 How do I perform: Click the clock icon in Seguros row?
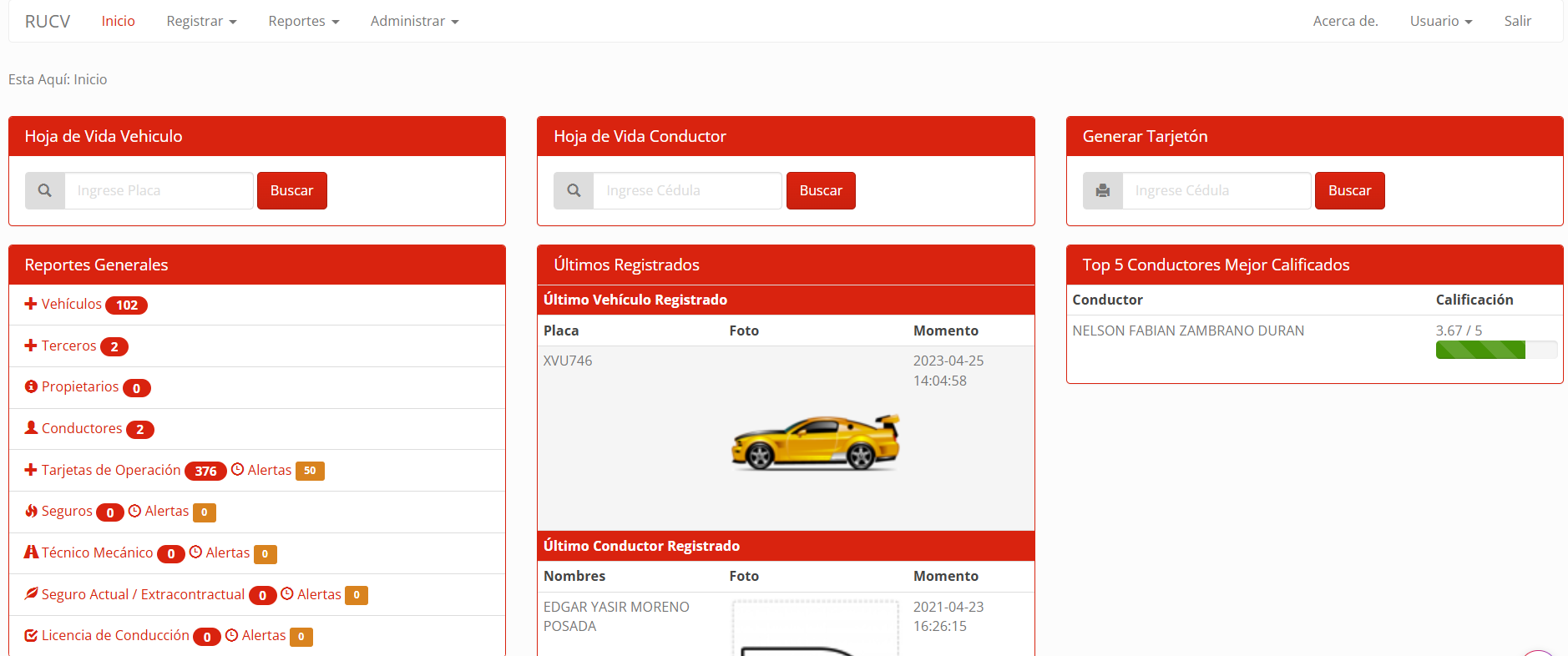point(135,511)
